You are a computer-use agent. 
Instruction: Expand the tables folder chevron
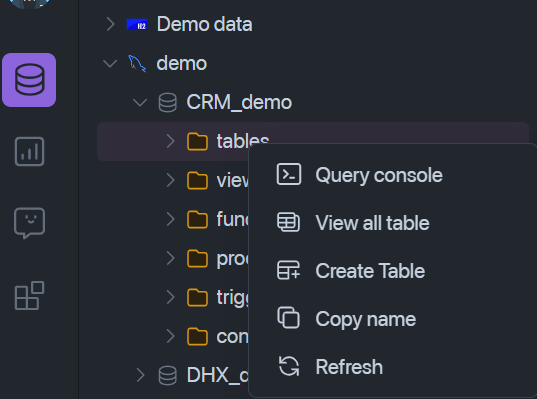170,141
